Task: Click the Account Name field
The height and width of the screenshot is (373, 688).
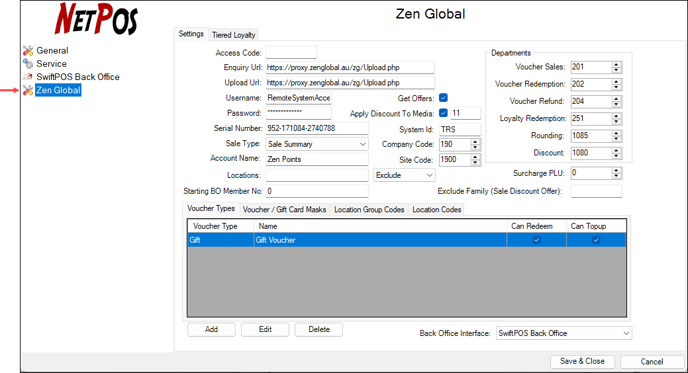Action: [317, 159]
